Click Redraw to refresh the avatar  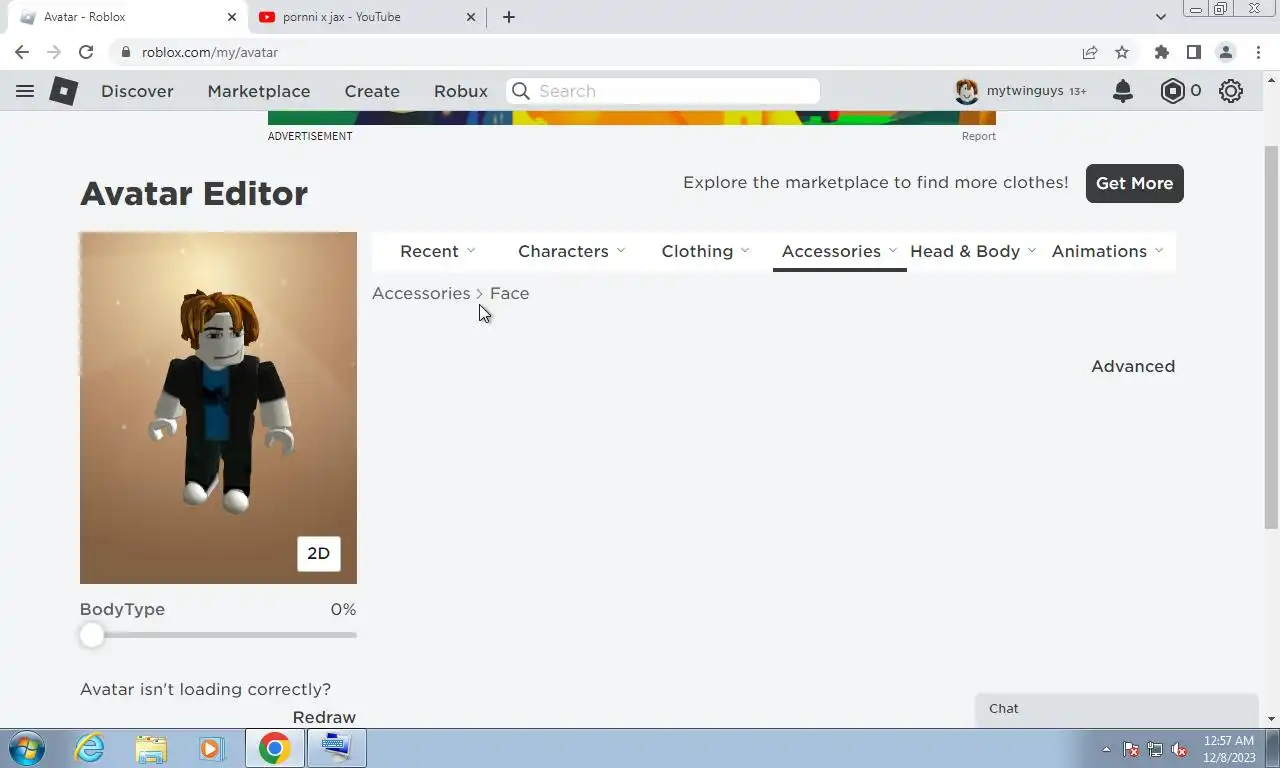click(x=324, y=717)
